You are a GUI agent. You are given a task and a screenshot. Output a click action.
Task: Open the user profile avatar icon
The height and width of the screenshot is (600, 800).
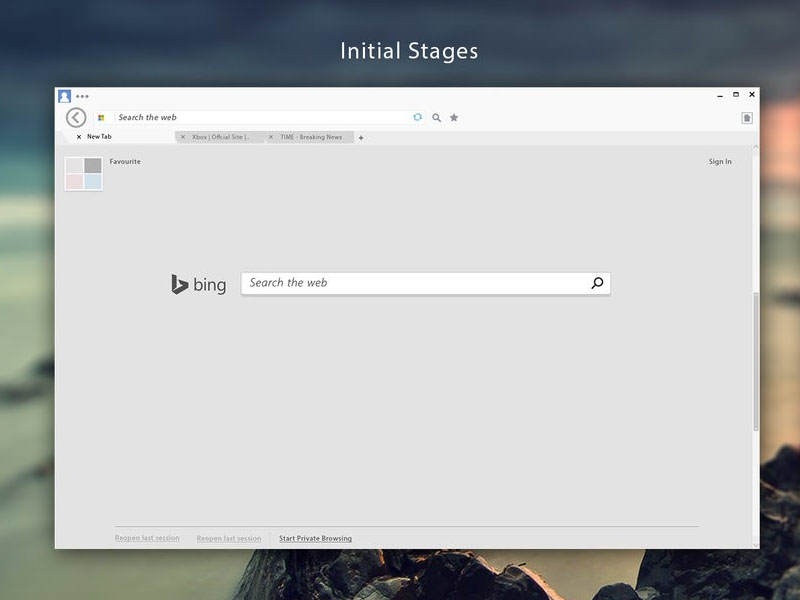point(64,96)
